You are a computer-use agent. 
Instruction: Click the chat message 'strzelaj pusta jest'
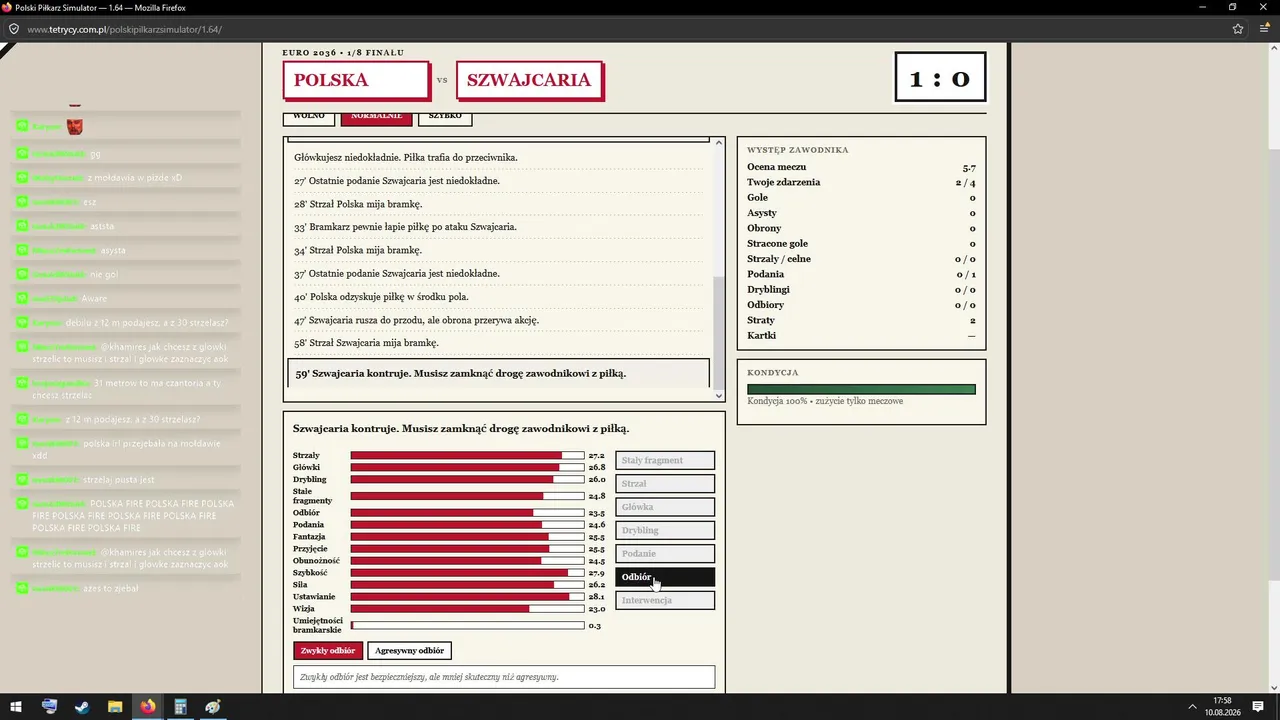click(x=118, y=480)
